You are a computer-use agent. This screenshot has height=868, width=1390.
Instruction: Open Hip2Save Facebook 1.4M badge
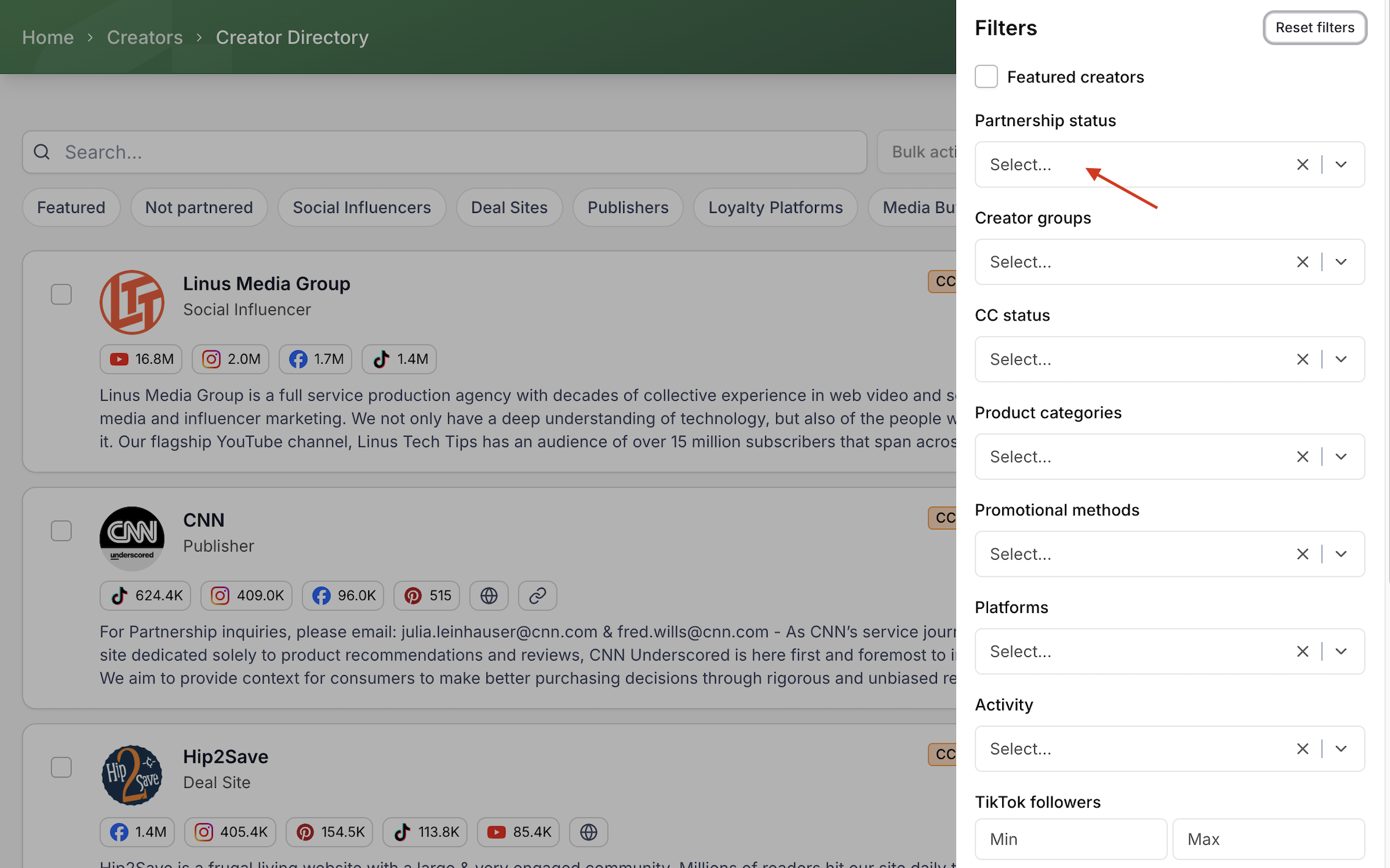point(137,832)
